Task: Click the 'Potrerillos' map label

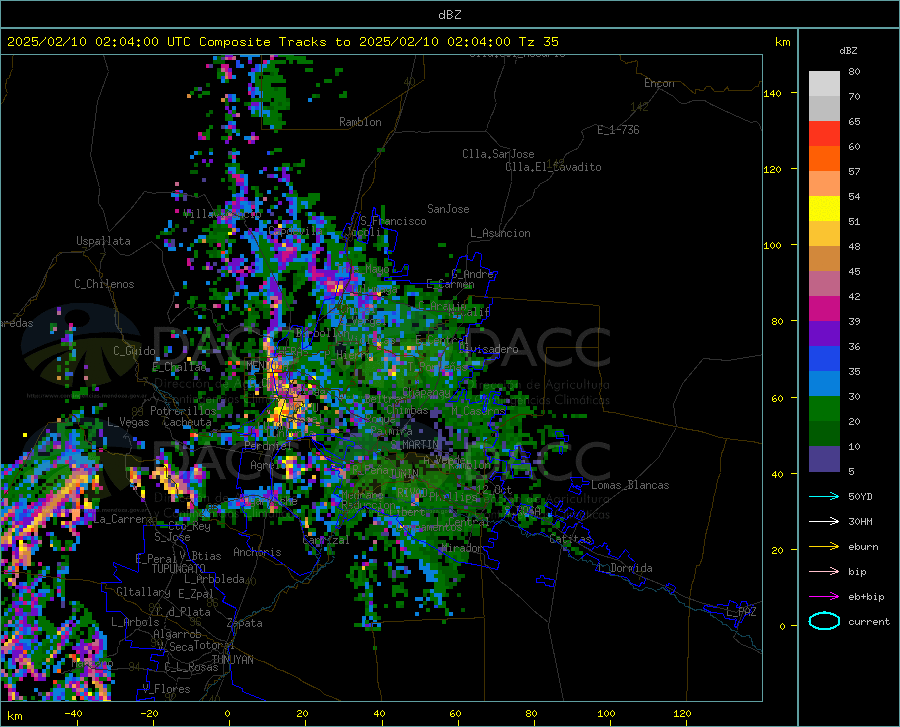Action: coord(183,411)
